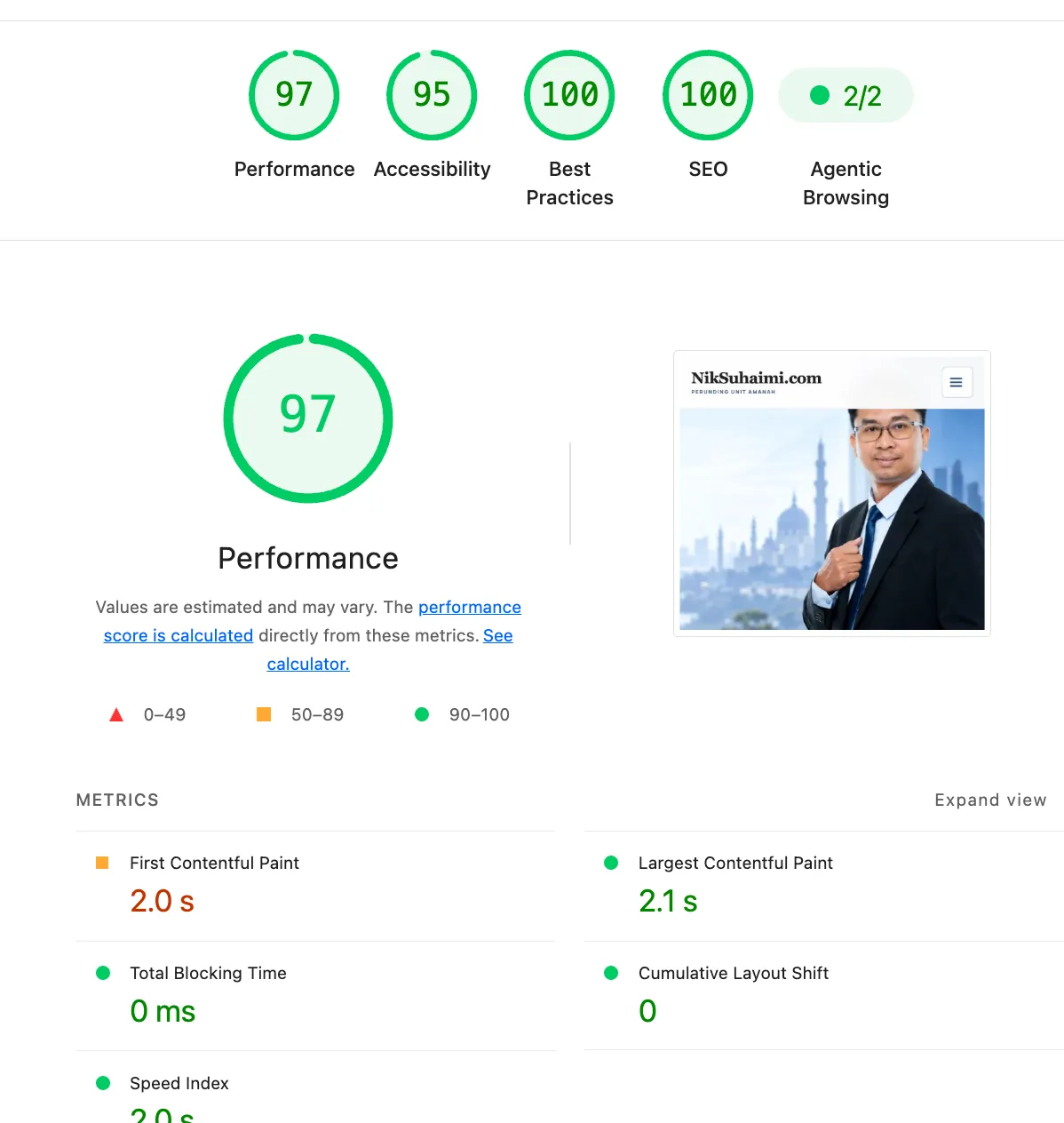Click the Largest Contentful Paint metric label

735,863
